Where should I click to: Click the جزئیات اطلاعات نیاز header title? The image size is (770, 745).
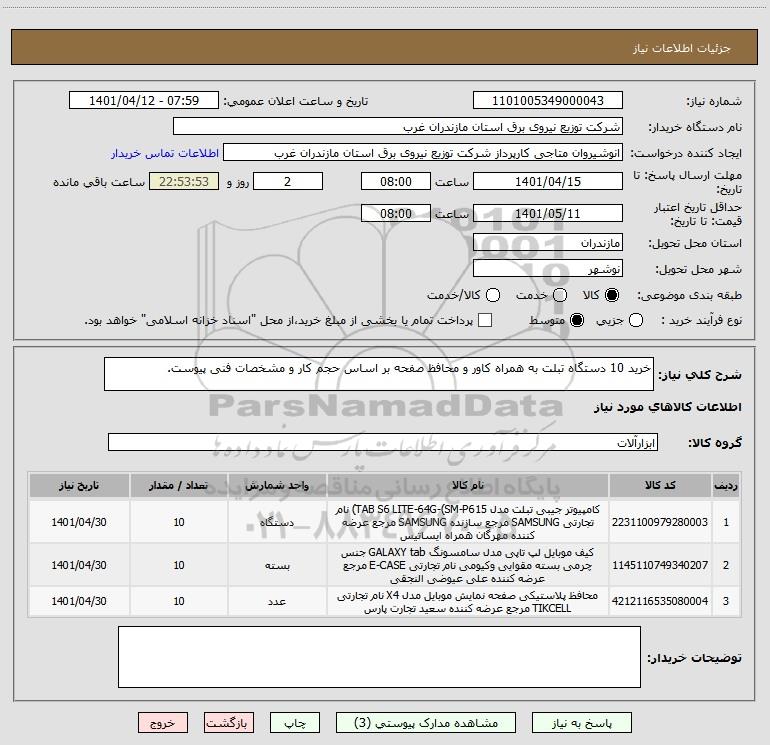[x=682, y=48]
